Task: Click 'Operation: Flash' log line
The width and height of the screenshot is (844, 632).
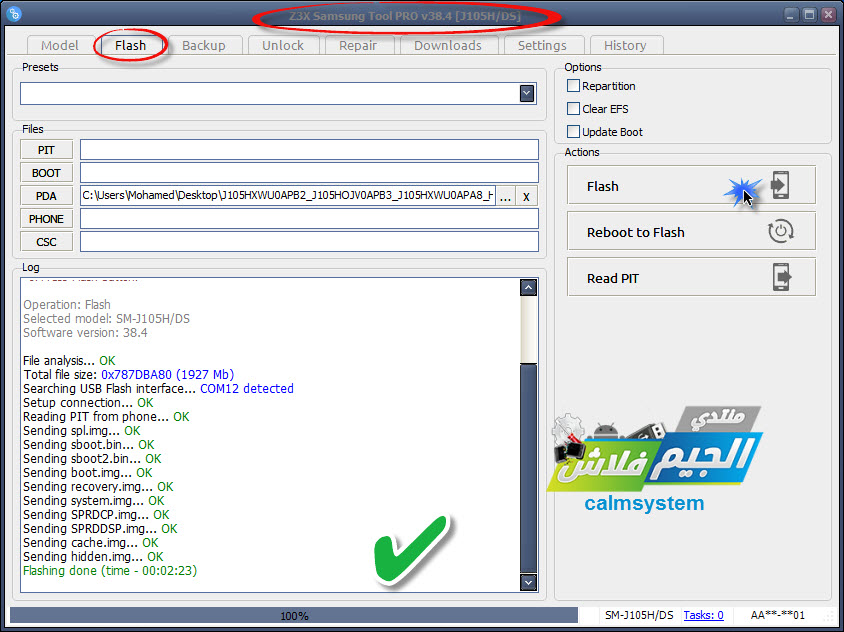Action: [67, 305]
